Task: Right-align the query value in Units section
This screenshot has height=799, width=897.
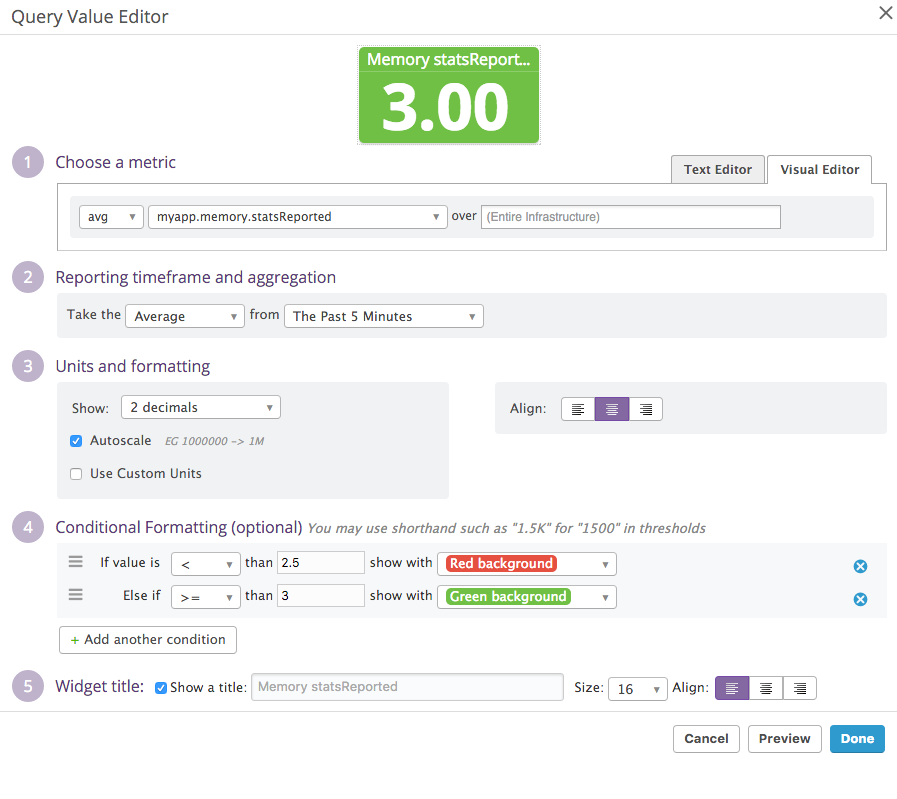Action: 646,409
